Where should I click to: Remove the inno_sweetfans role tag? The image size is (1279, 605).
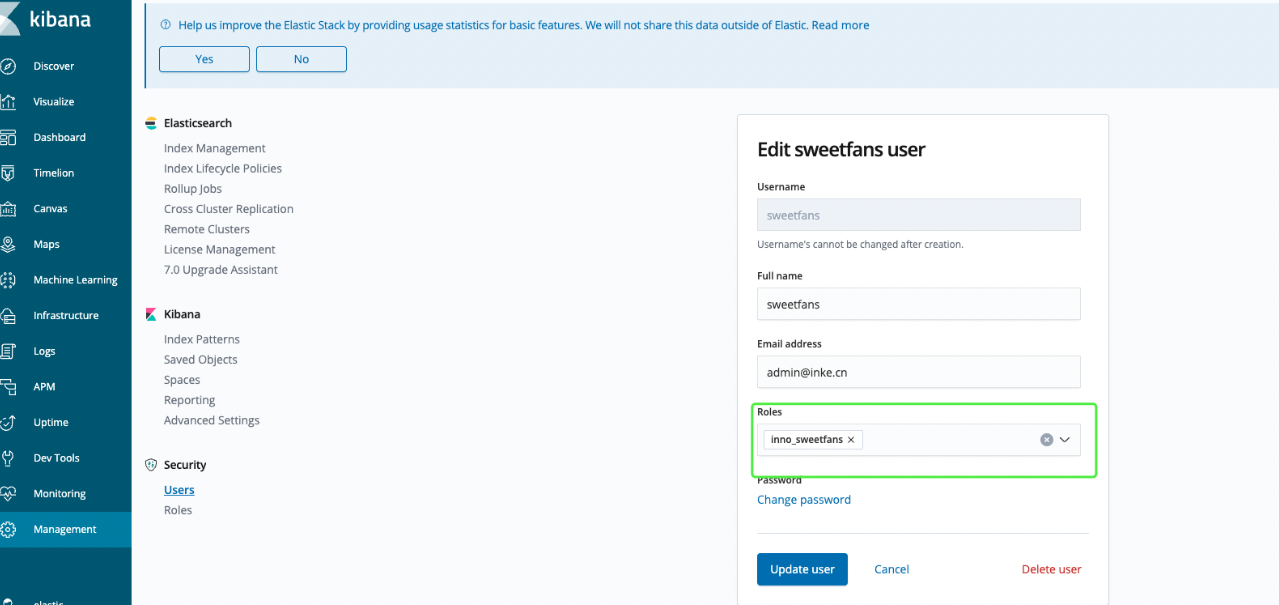tap(851, 440)
